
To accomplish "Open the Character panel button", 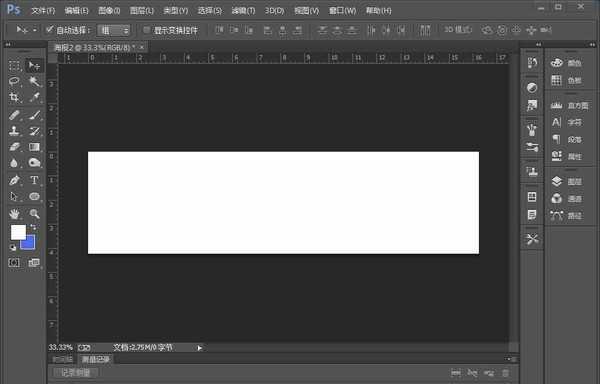I will point(566,122).
